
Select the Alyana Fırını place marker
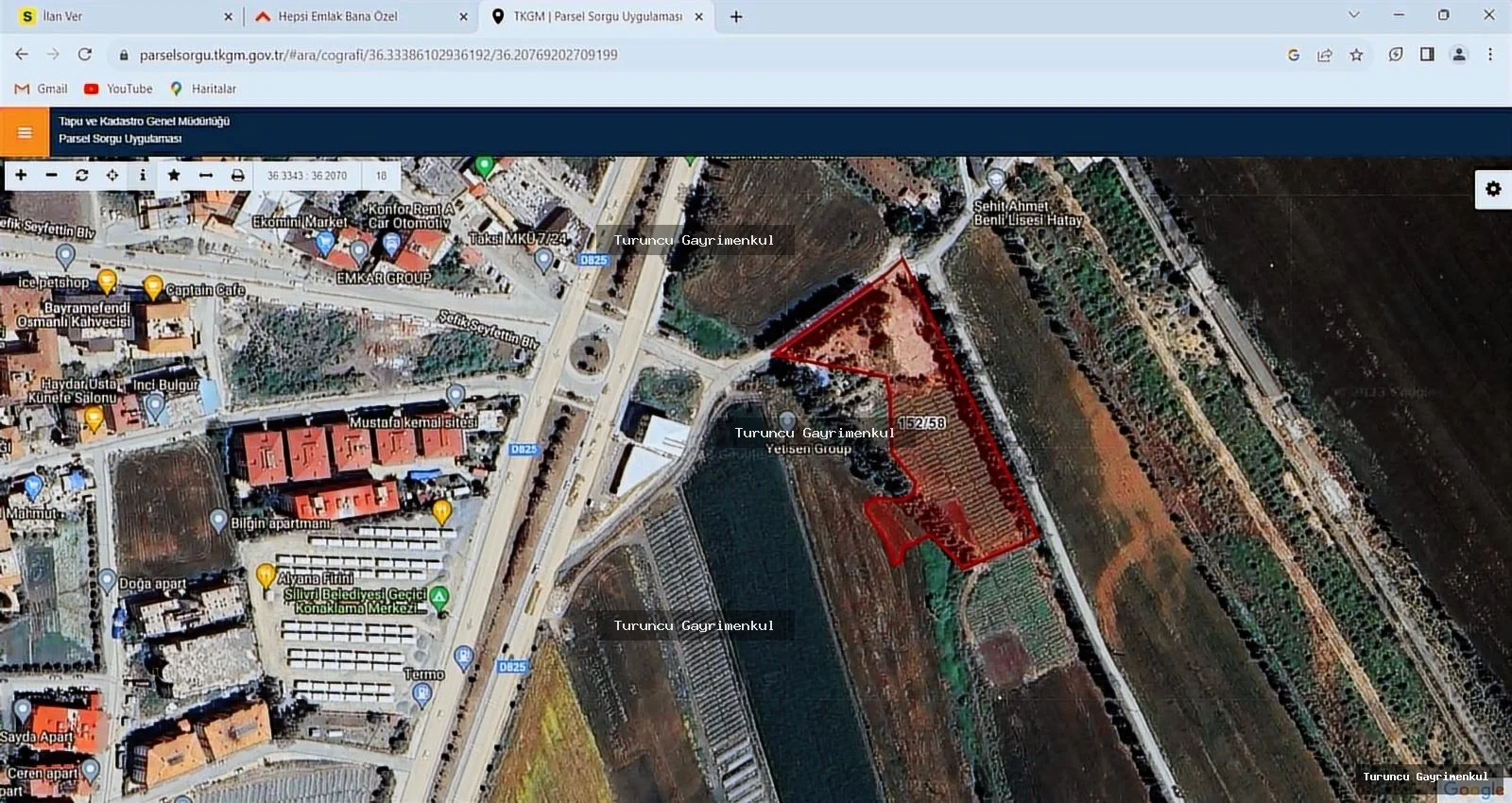point(266,574)
